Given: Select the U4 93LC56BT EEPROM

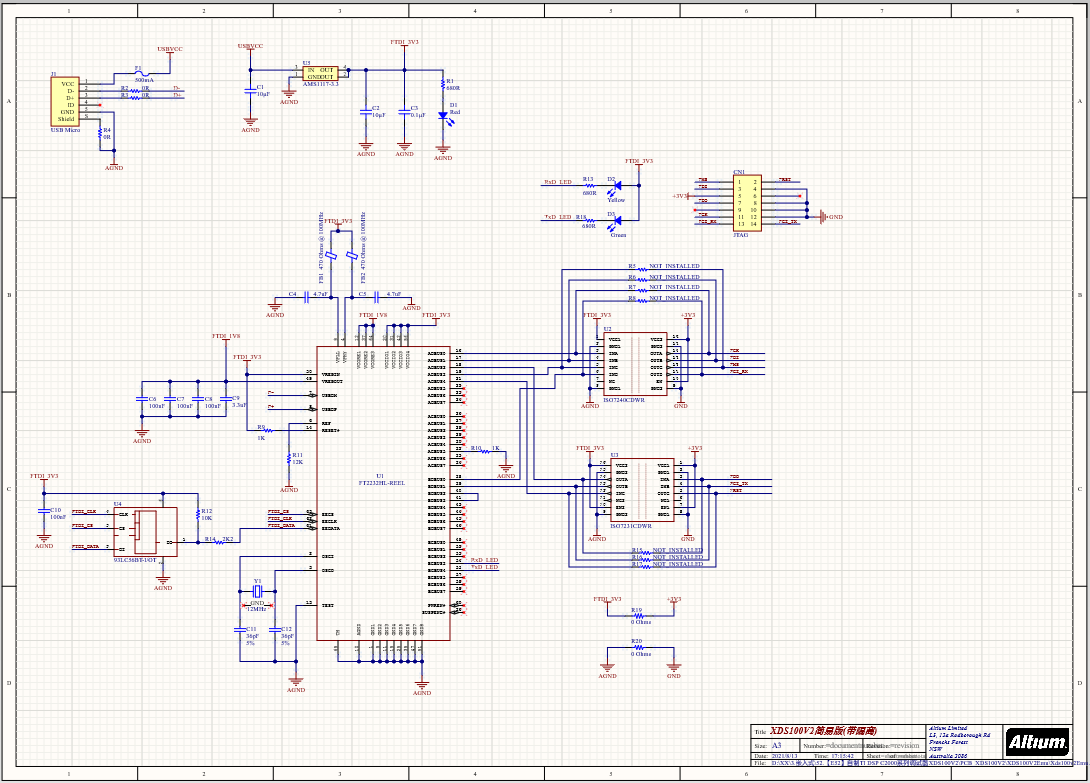Looking at the screenshot, I should tap(145, 532).
